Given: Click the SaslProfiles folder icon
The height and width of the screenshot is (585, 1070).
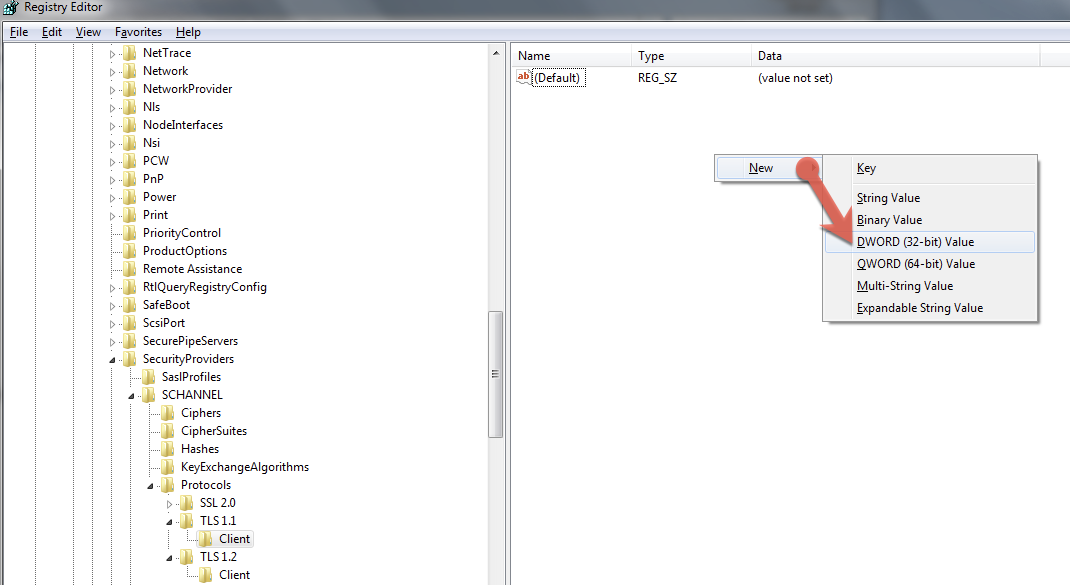Looking at the screenshot, I should [x=149, y=377].
